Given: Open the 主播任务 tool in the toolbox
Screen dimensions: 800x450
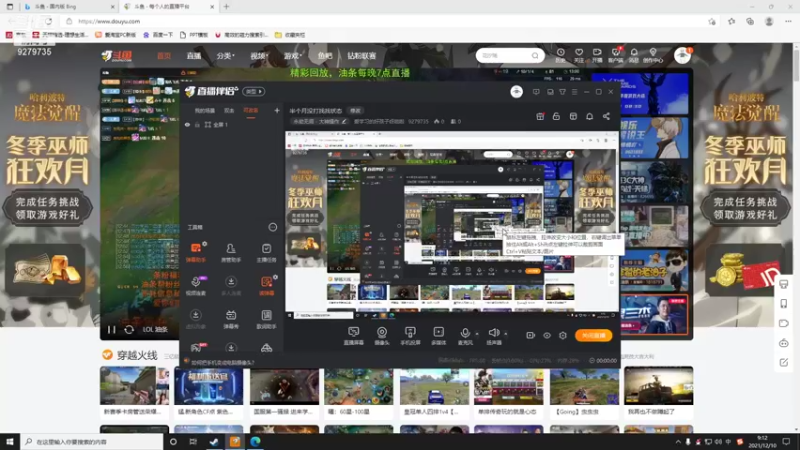Looking at the screenshot, I should tap(266, 252).
